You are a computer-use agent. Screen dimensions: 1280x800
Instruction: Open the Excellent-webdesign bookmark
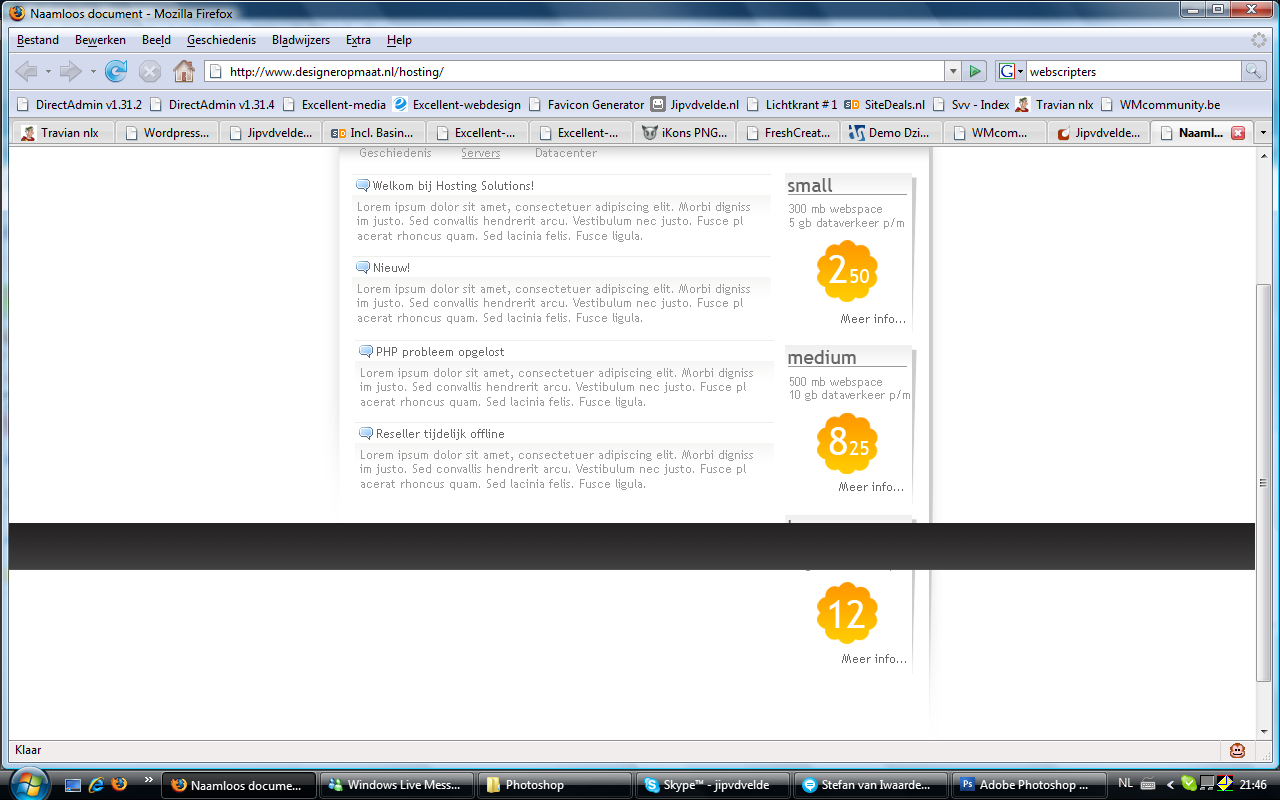(458, 104)
